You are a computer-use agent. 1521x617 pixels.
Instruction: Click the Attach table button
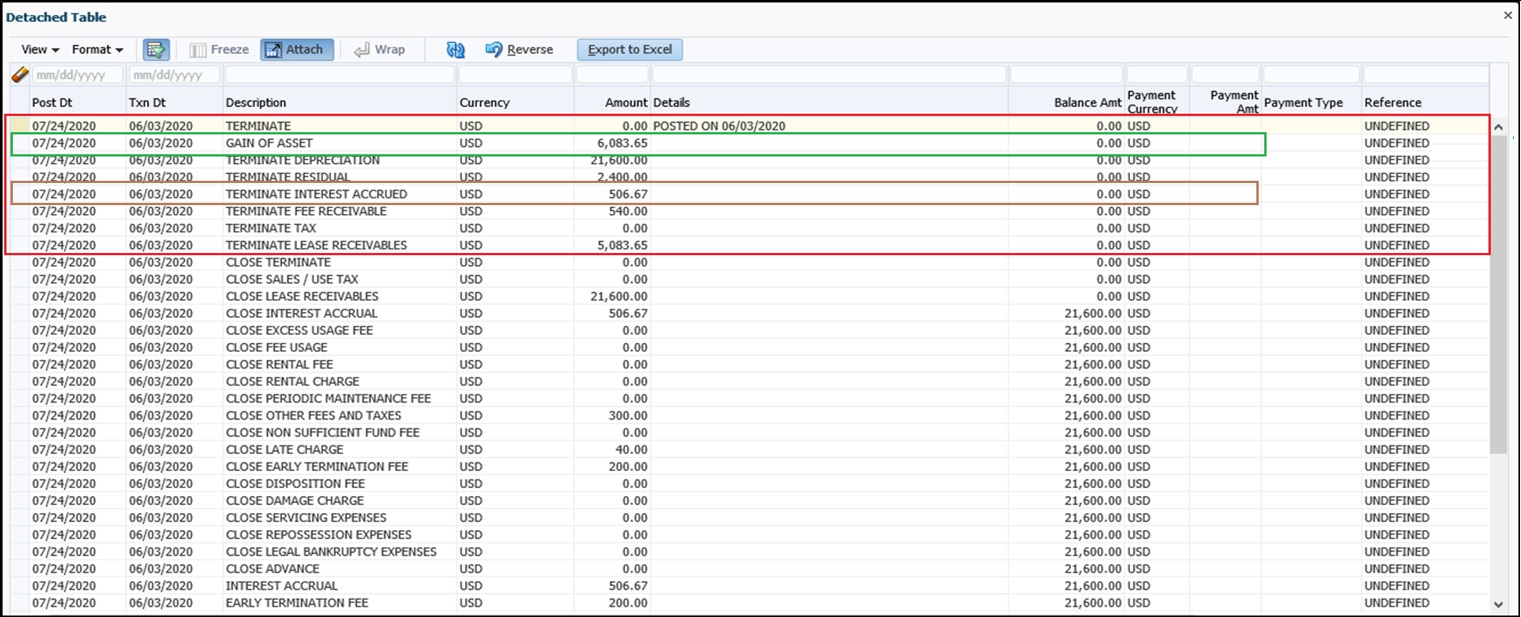point(297,50)
